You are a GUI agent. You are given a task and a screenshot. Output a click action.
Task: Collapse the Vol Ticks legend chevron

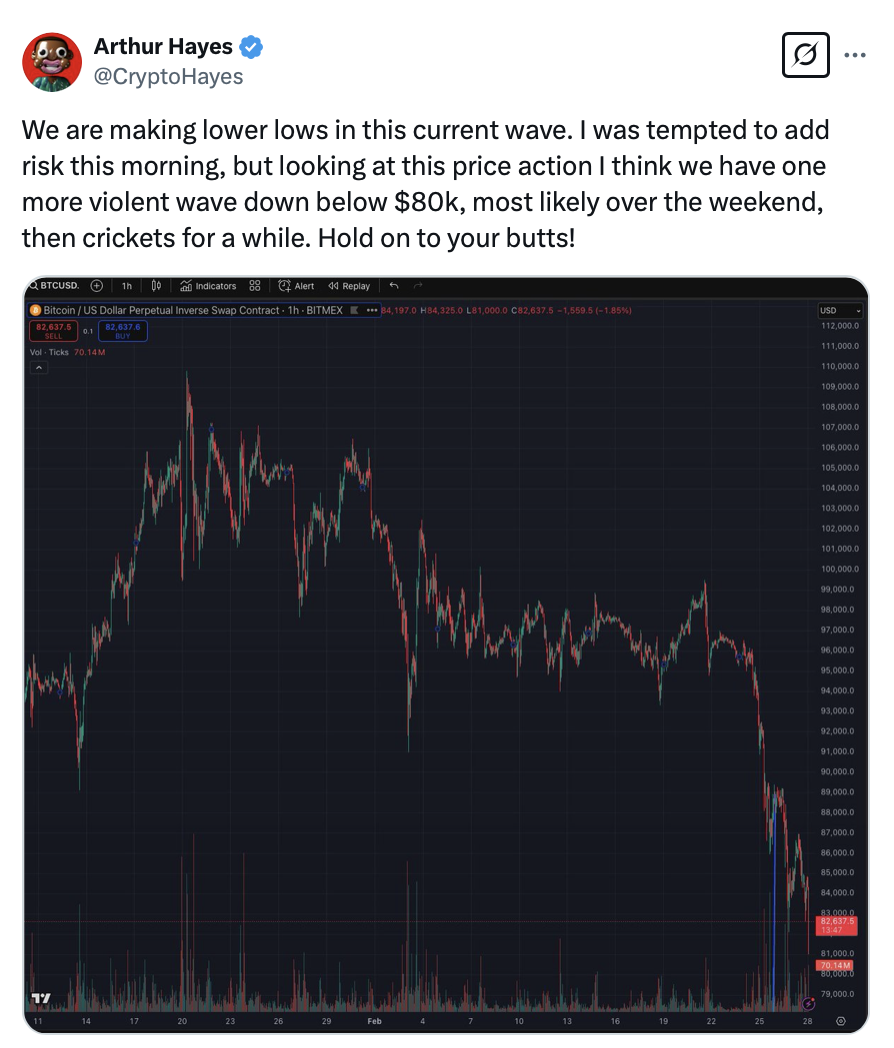click(x=37, y=367)
